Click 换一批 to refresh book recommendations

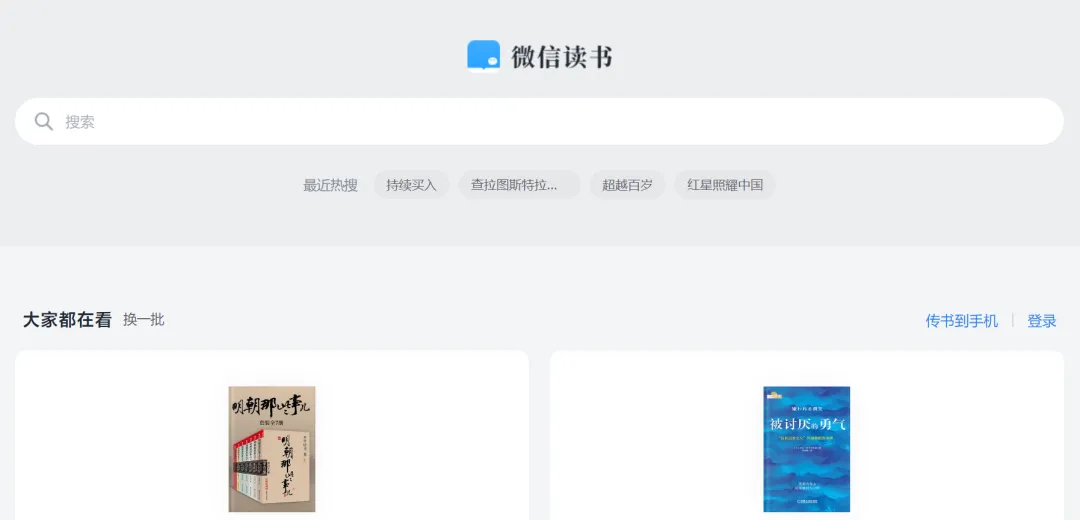tap(143, 320)
